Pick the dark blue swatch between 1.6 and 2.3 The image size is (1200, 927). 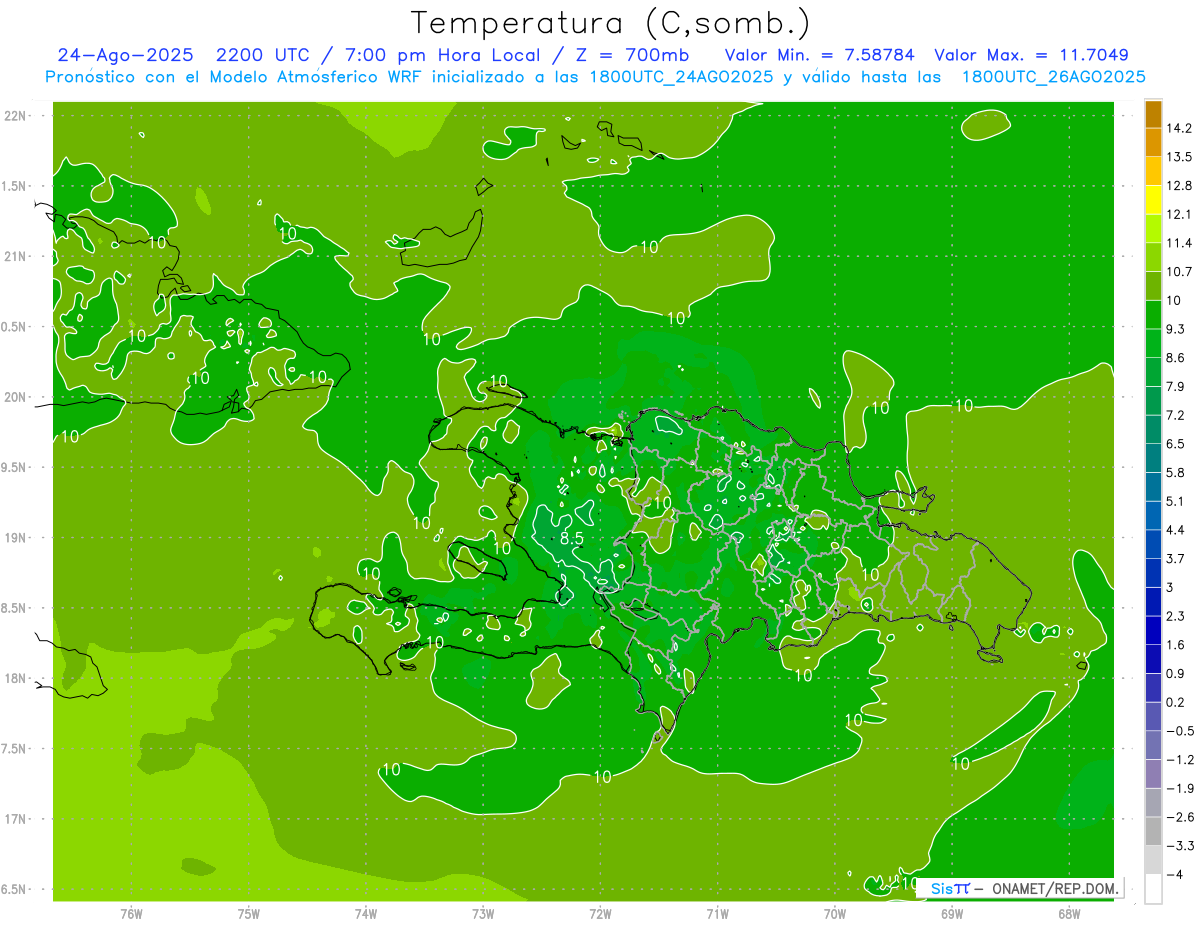pos(1153,631)
